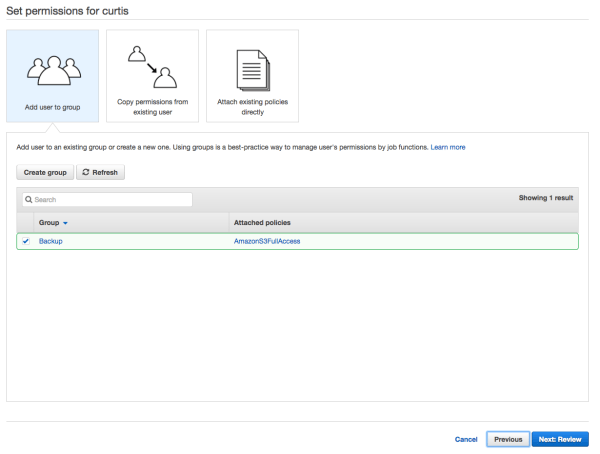Click the magnifier icon in search box
Screen dimensions: 600x454
tap(29, 200)
